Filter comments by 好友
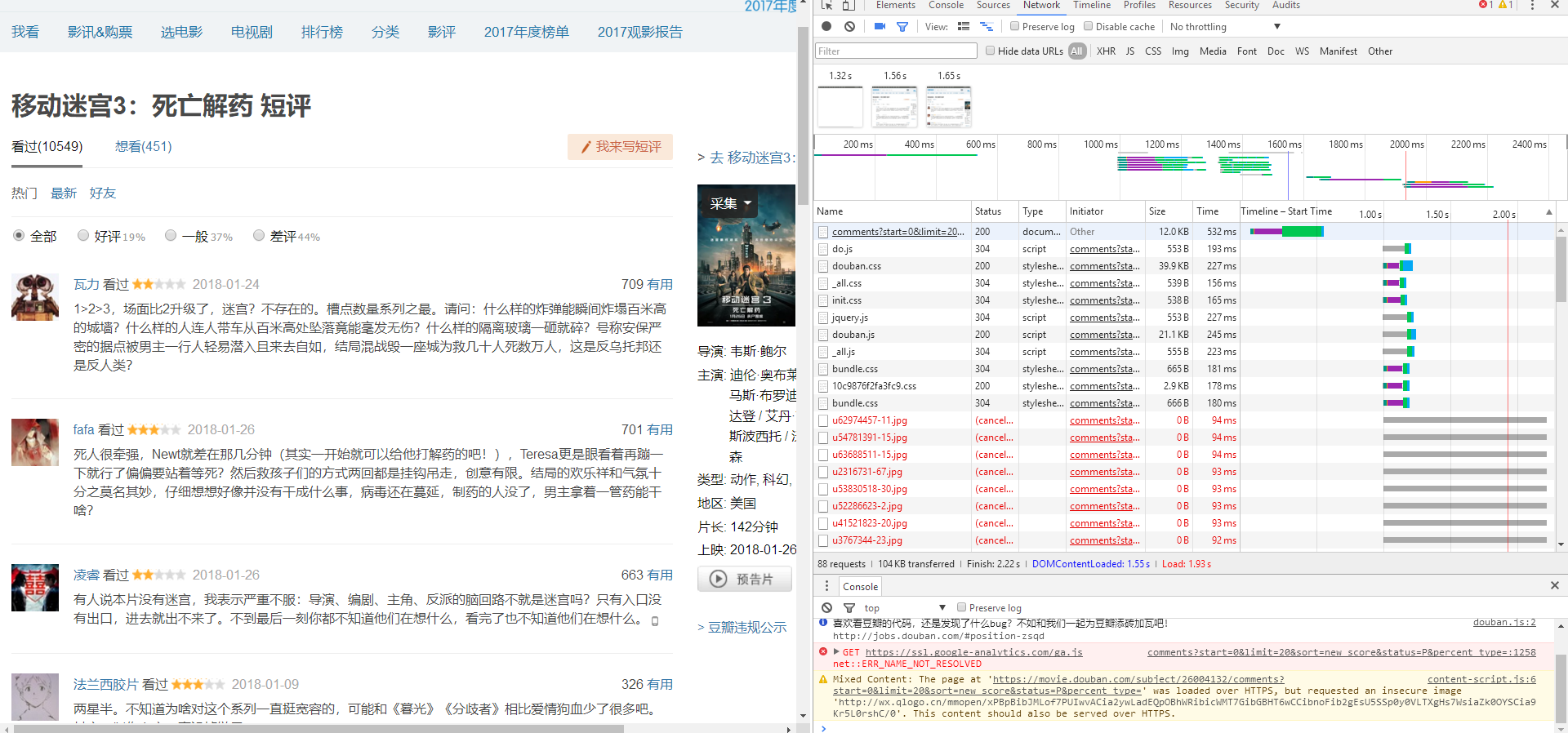 tap(102, 193)
